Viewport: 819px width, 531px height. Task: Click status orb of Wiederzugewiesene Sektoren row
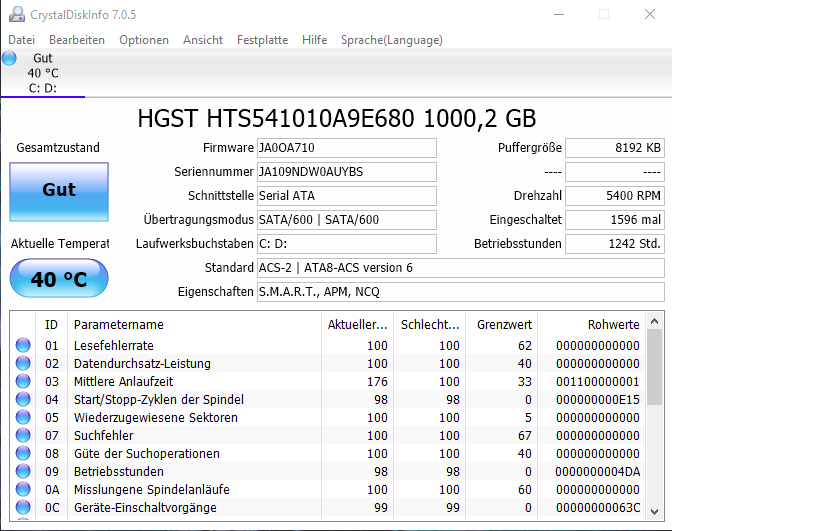click(23, 417)
